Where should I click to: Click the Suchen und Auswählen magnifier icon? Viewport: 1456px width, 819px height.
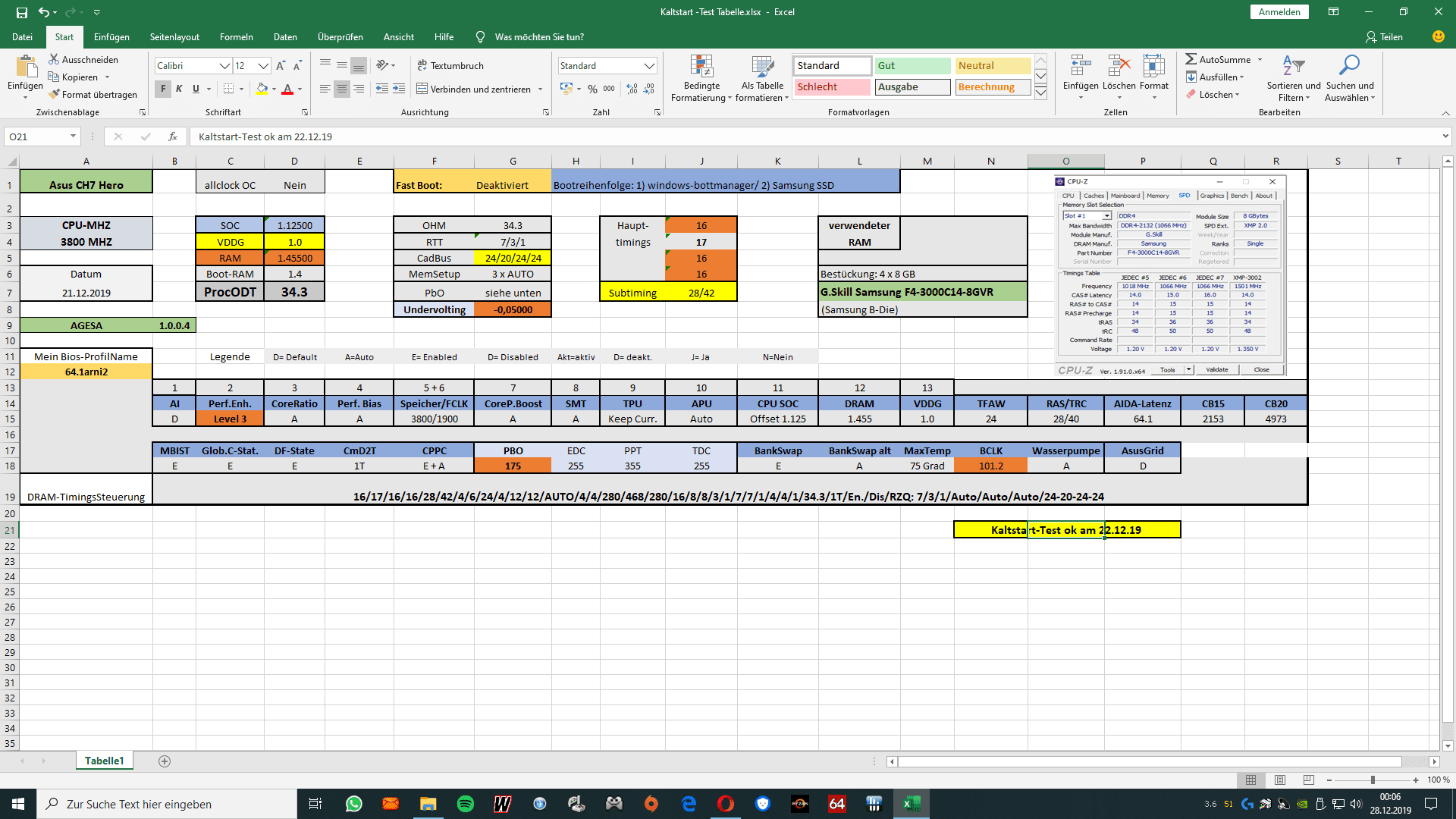[1349, 66]
